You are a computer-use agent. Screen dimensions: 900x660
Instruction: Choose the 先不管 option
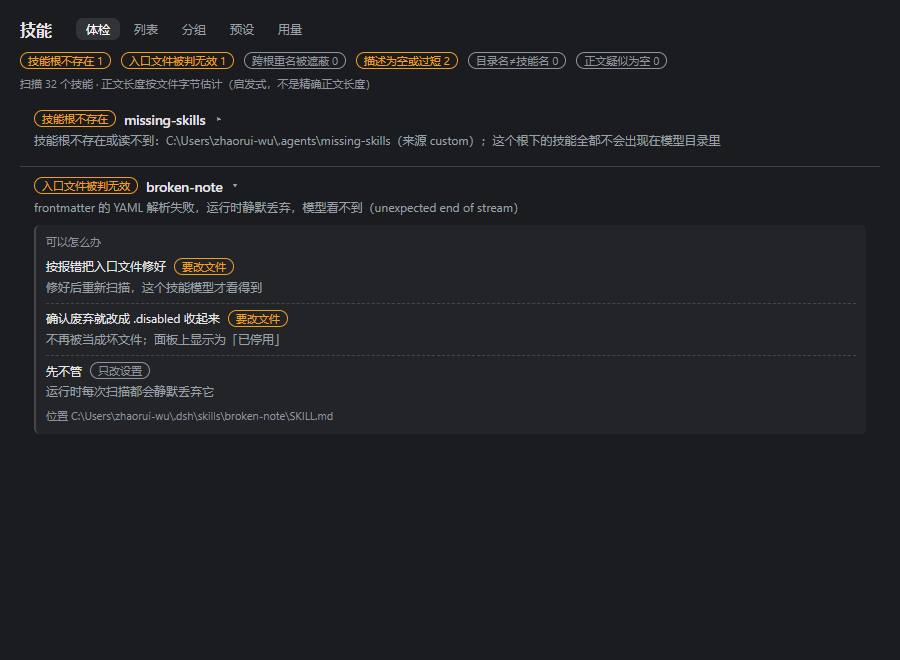[x=64, y=371]
